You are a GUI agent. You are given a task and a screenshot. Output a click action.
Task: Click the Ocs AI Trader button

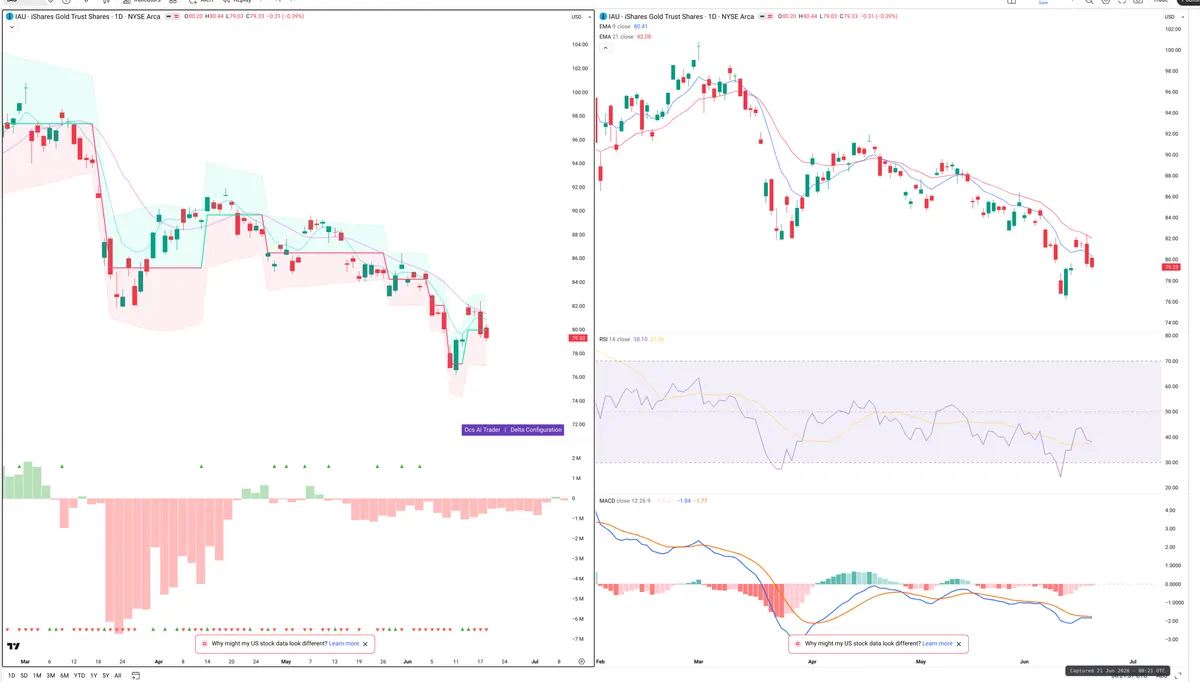(x=482, y=430)
